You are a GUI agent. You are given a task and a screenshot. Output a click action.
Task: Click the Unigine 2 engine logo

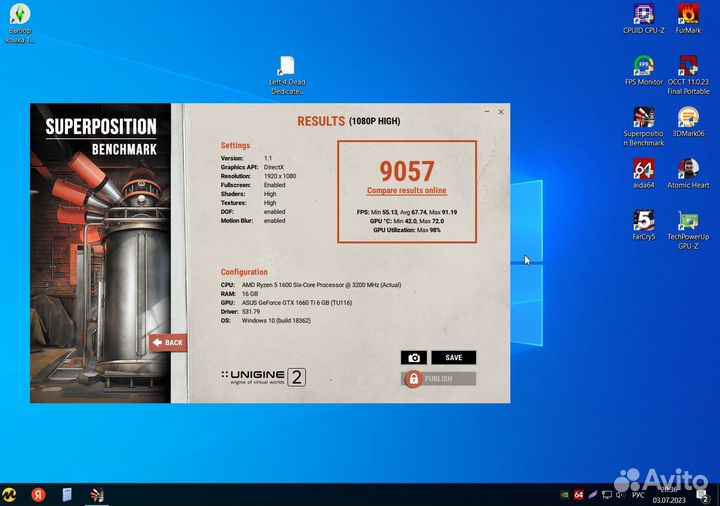pos(263,377)
